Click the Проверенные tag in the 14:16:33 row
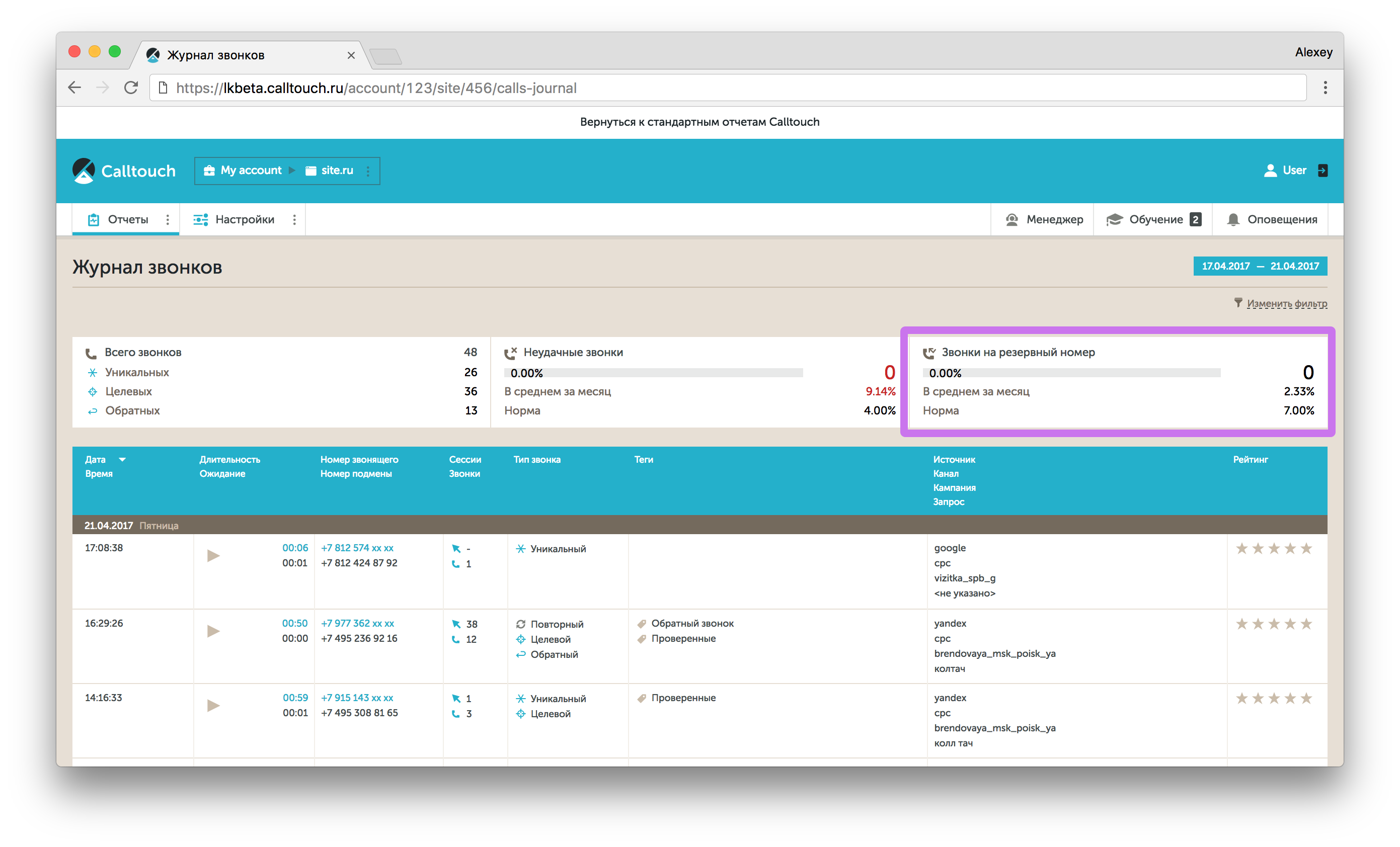This screenshot has width=1400, height=847. (683, 698)
